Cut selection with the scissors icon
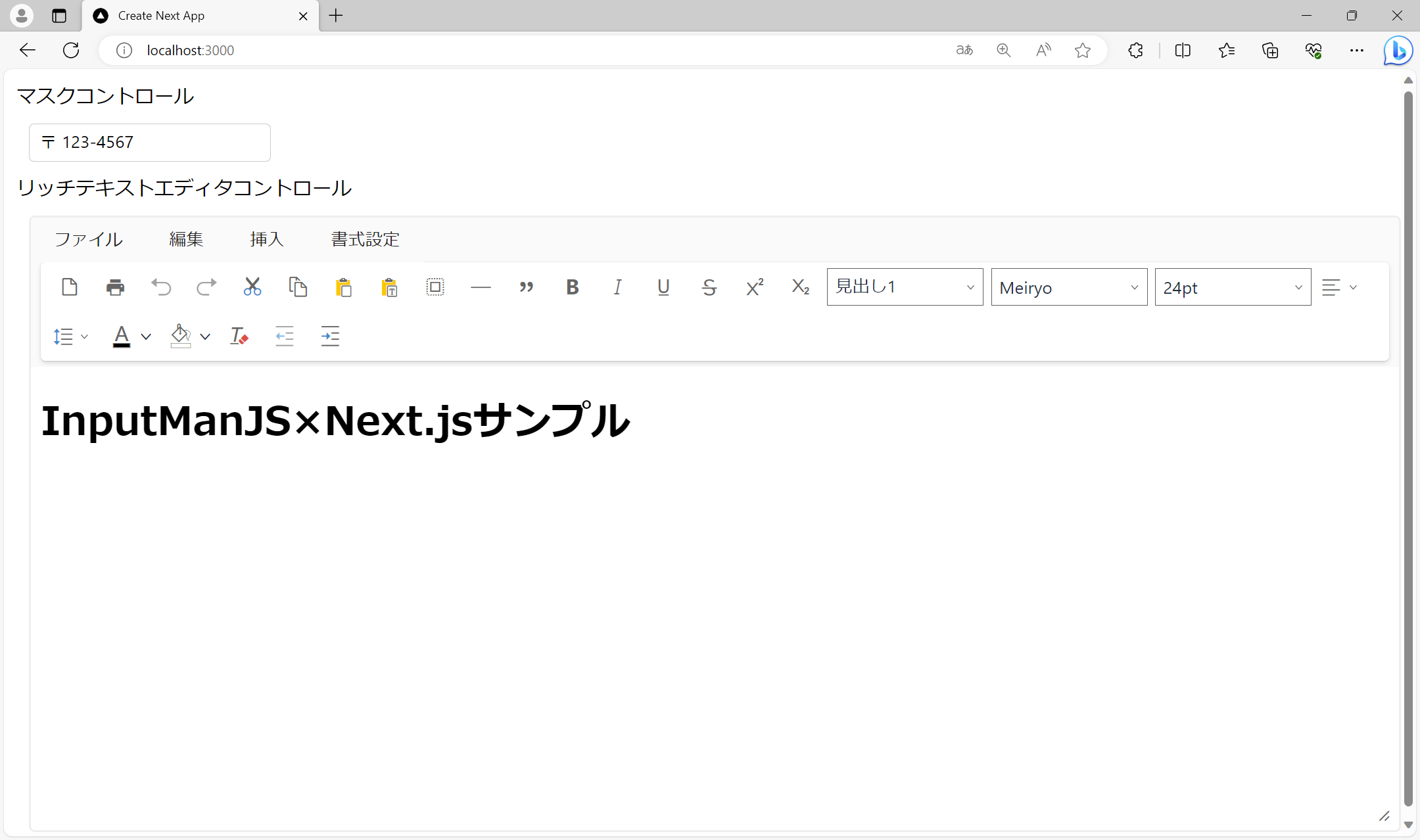The width and height of the screenshot is (1420, 840). point(252,287)
